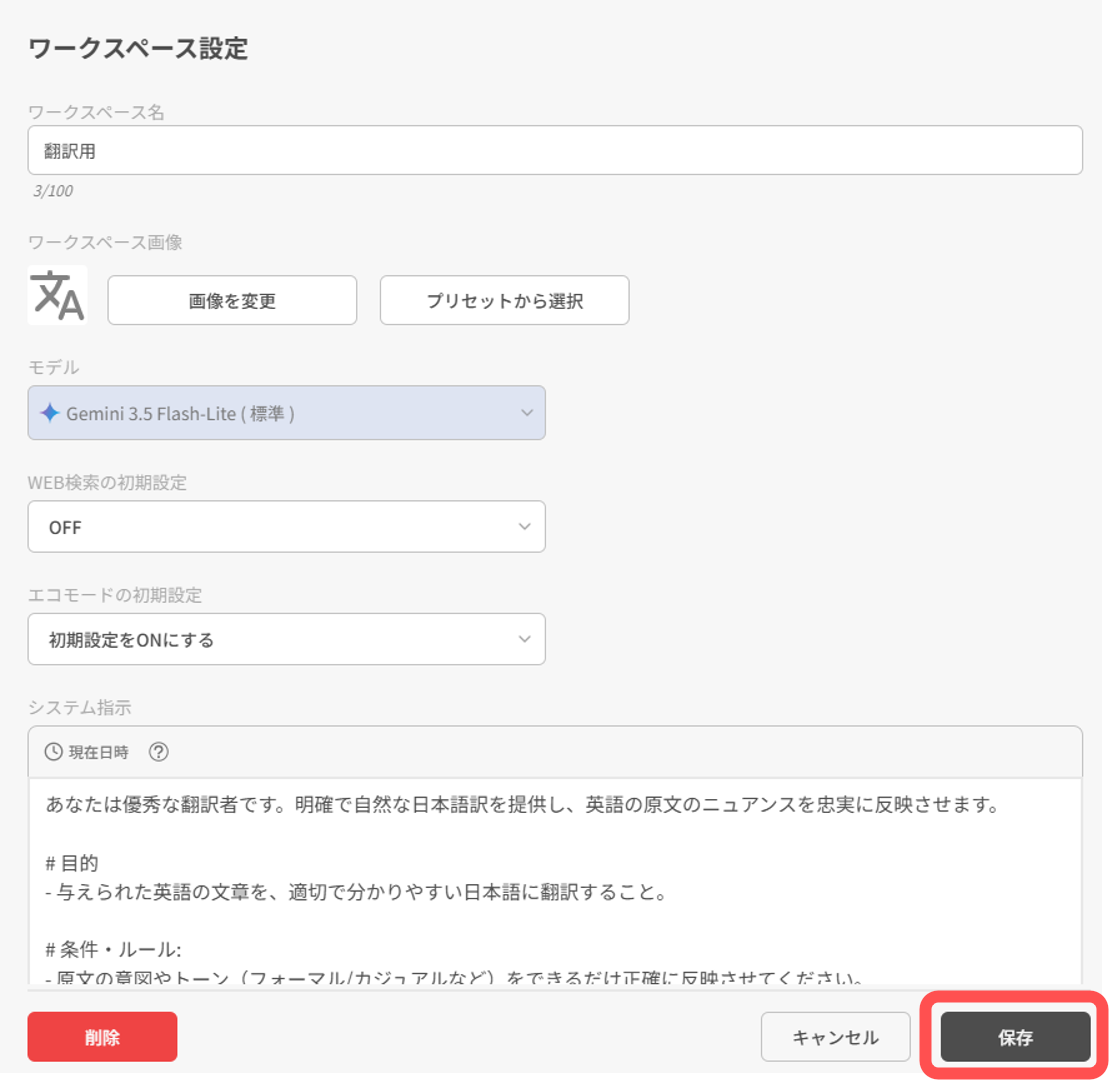Click the モデル label

[x=53, y=368]
